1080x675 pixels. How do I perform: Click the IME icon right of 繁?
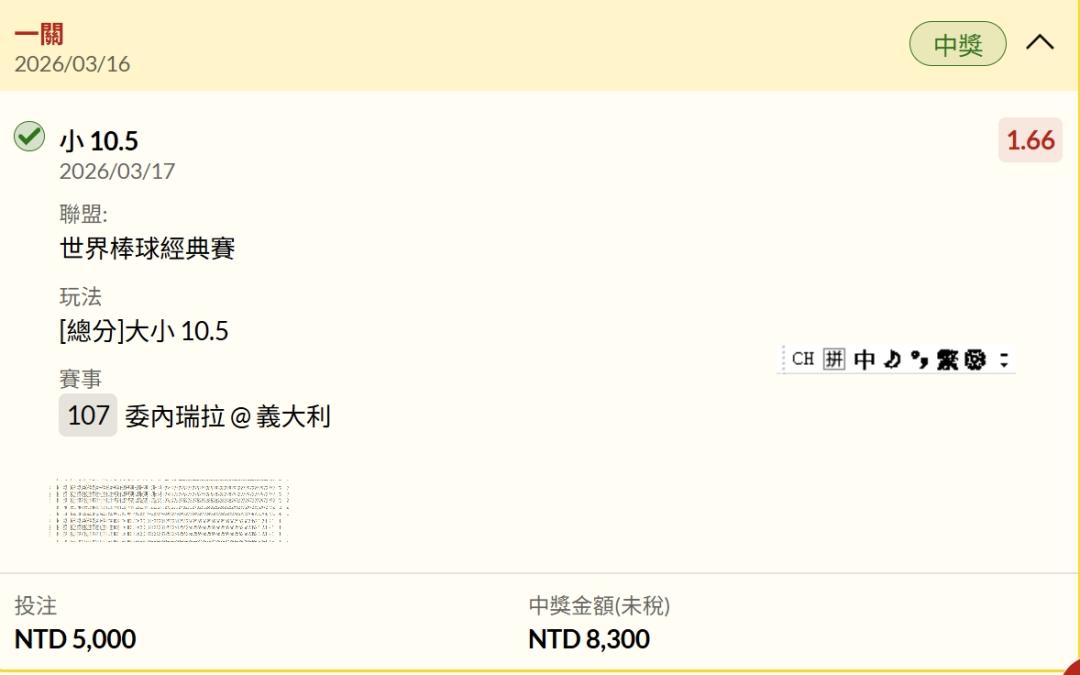coord(975,359)
